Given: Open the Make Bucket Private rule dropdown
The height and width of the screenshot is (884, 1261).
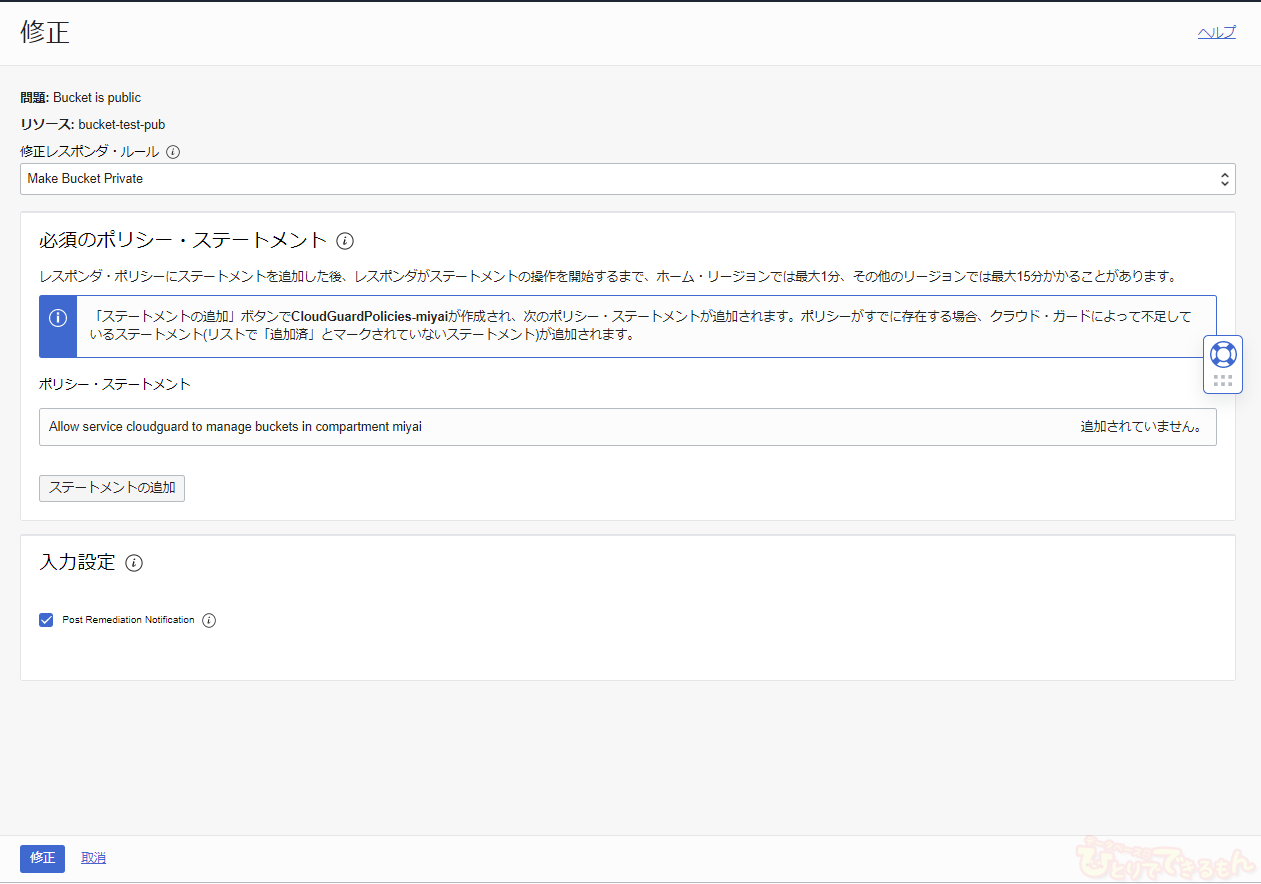Looking at the screenshot, I should 620,179.
